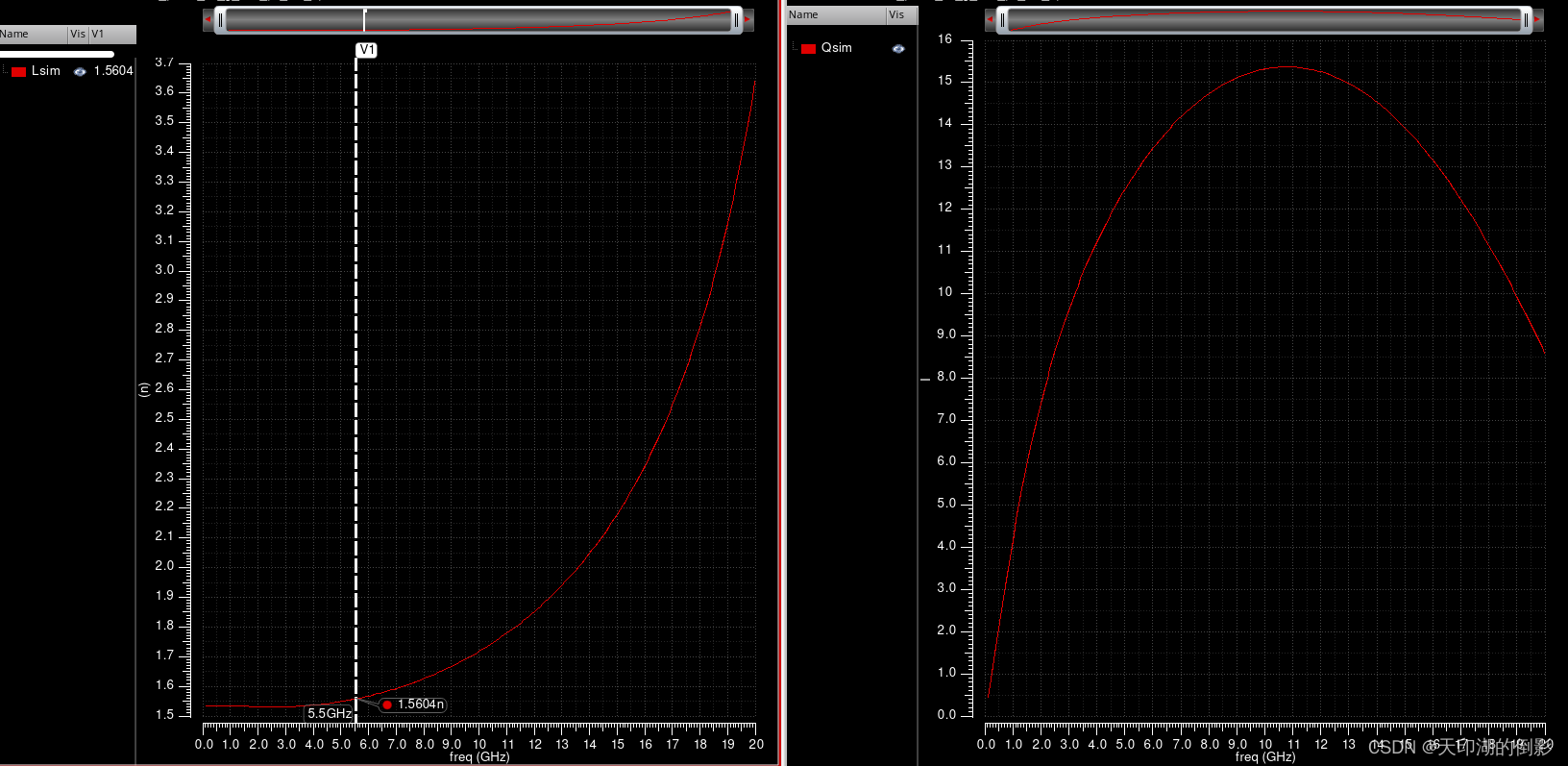The image size is (1568, 766).
Task: Click right arrow of Qsim zoom bar
Action: point(1538,19)
